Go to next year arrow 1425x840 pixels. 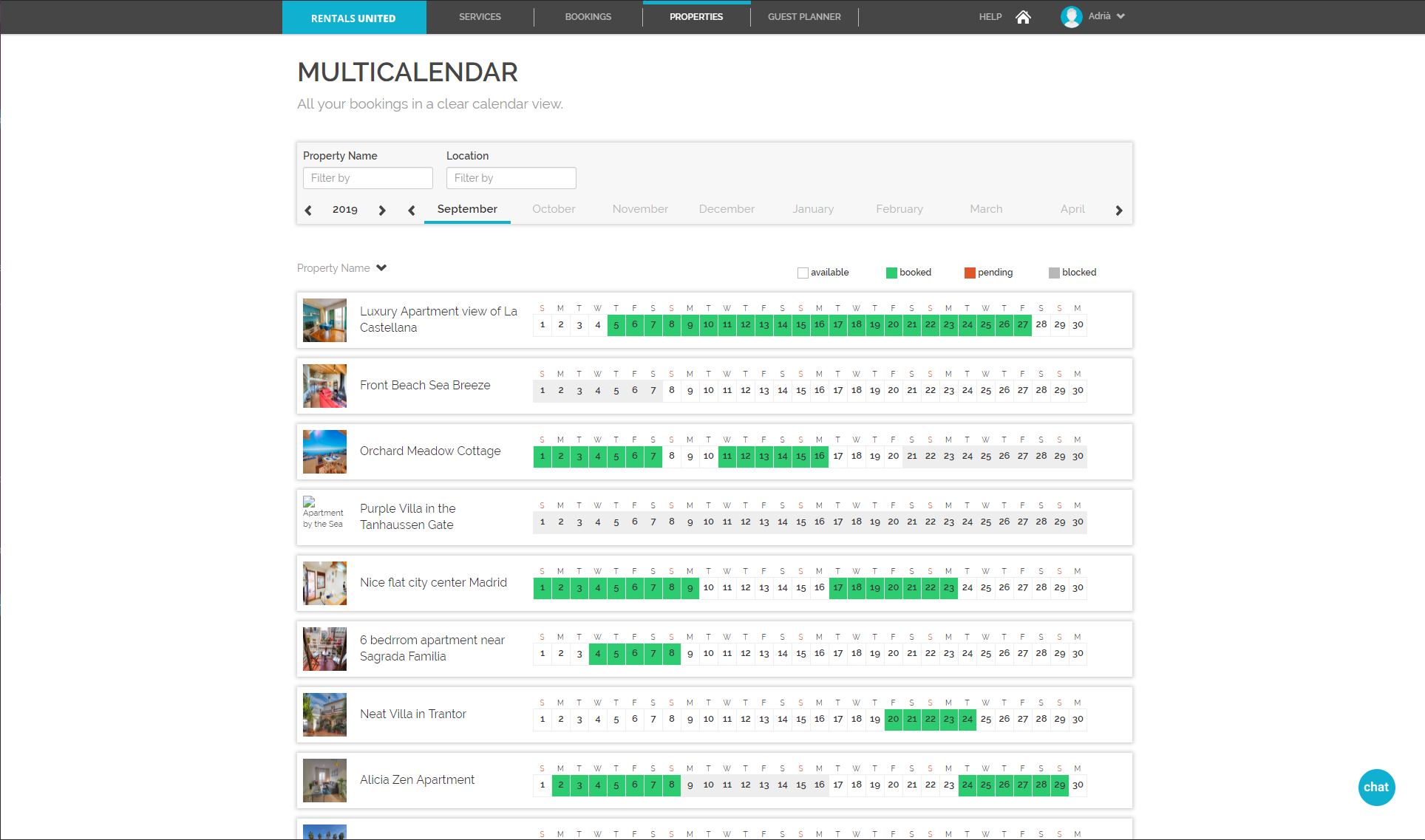pos(382,211)
